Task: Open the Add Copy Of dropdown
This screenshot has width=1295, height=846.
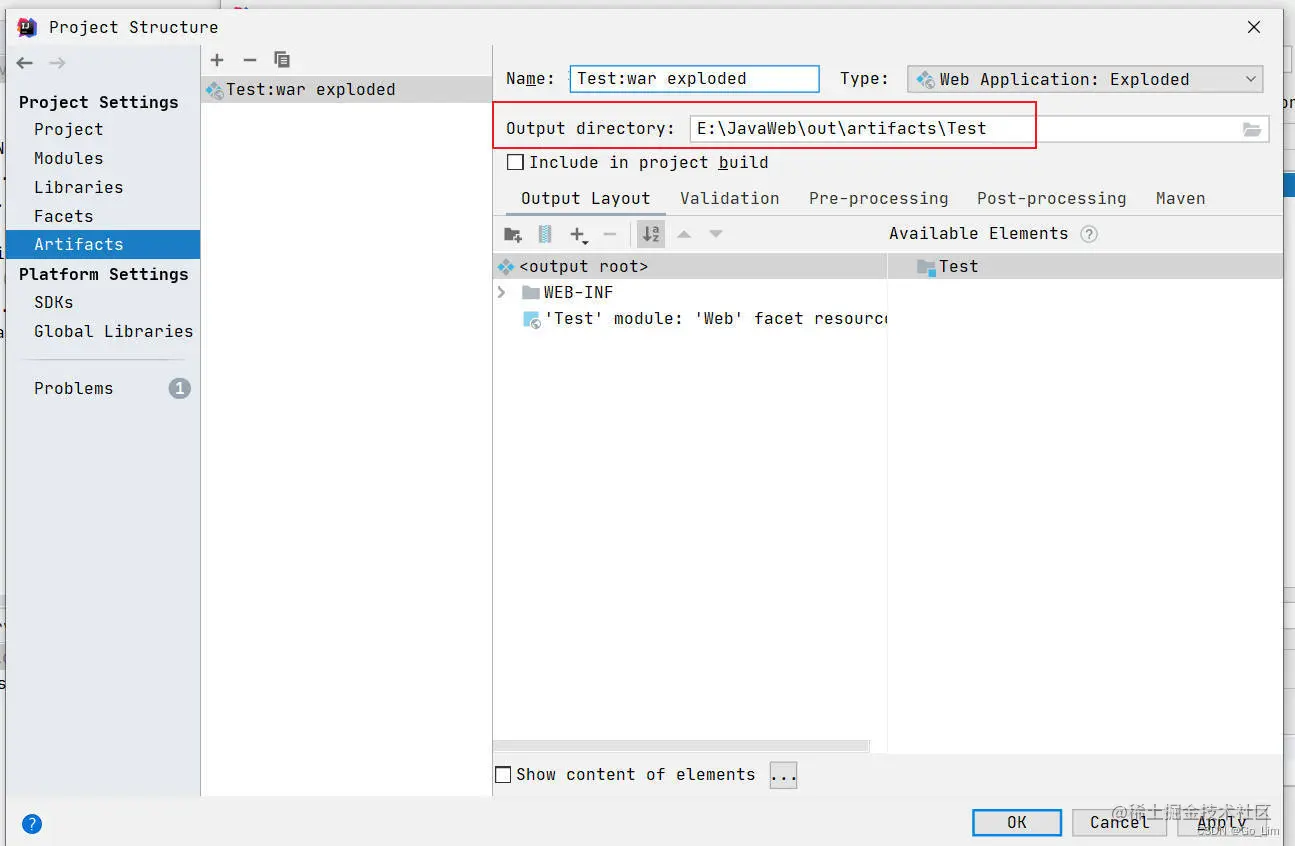Action: (579, 235)
